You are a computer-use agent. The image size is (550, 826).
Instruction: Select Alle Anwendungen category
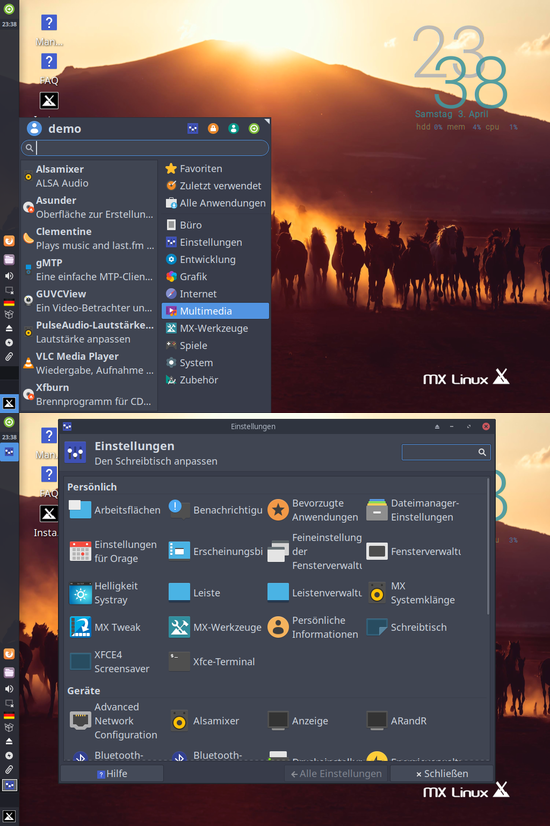click(215, 203)
